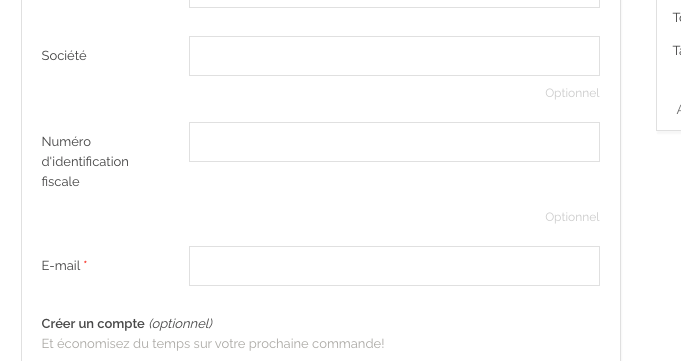
Task: Click the red asterisk next to E-mail
Action: click(x=85, y=262)
